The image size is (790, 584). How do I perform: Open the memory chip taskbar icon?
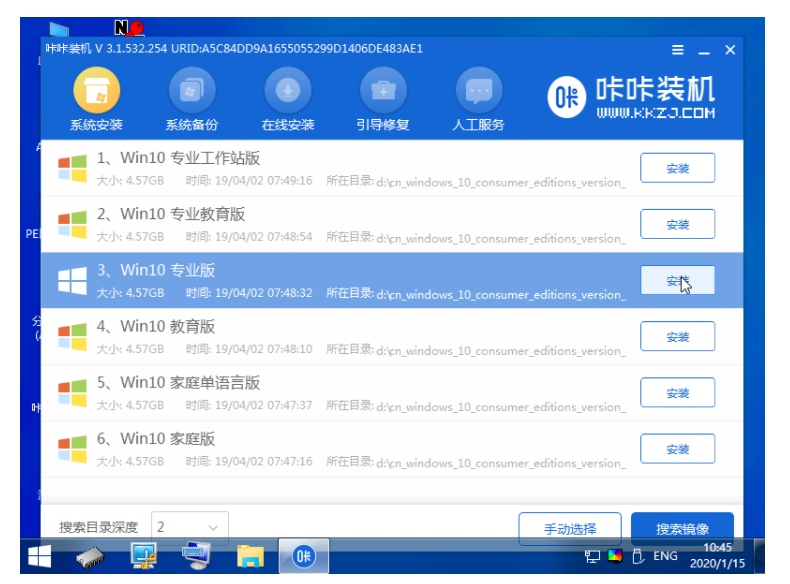pos(90,557)
